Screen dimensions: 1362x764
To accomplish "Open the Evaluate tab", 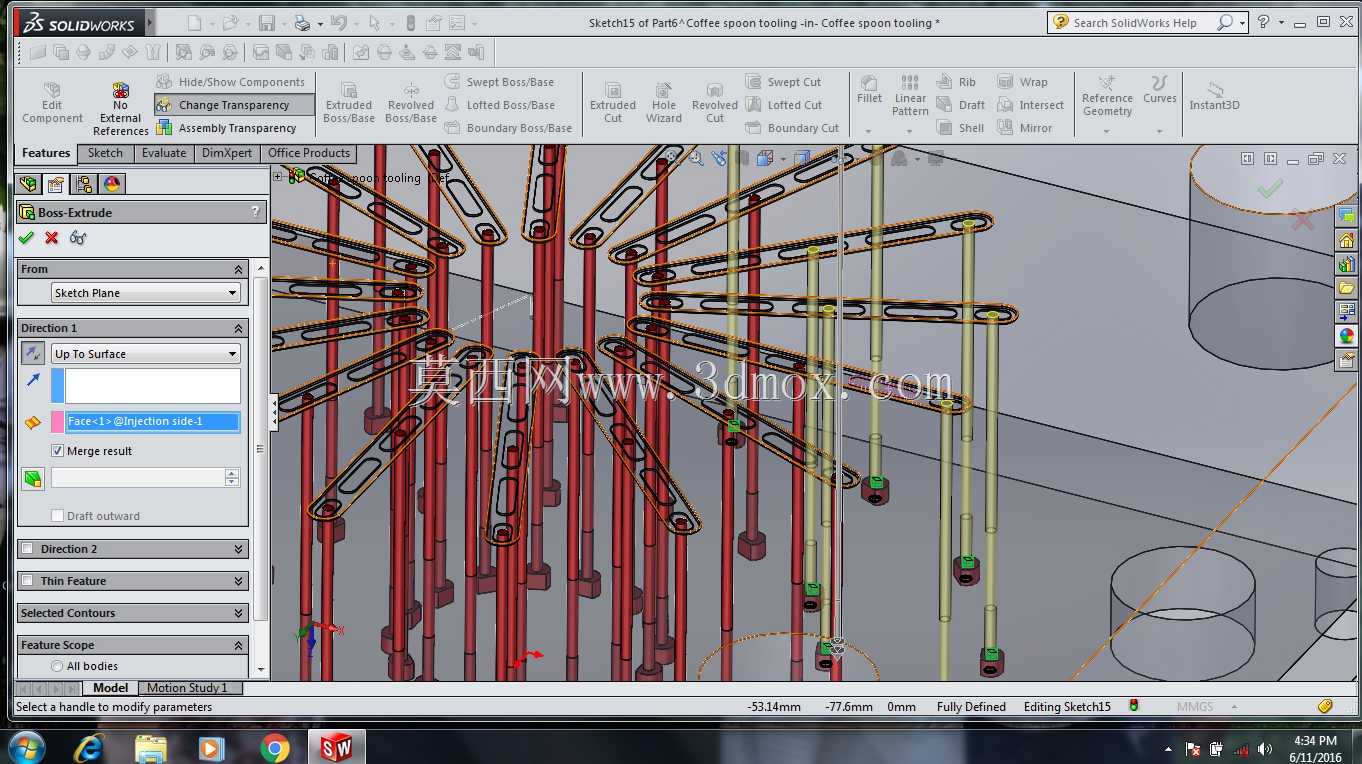I will tap(164, 153).
